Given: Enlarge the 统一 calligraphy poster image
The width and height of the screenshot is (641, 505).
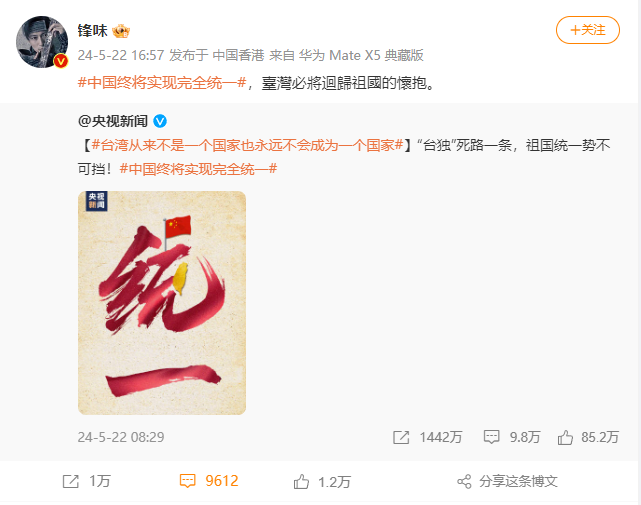Looking at the screenshot, I should (x=162, y=303).
